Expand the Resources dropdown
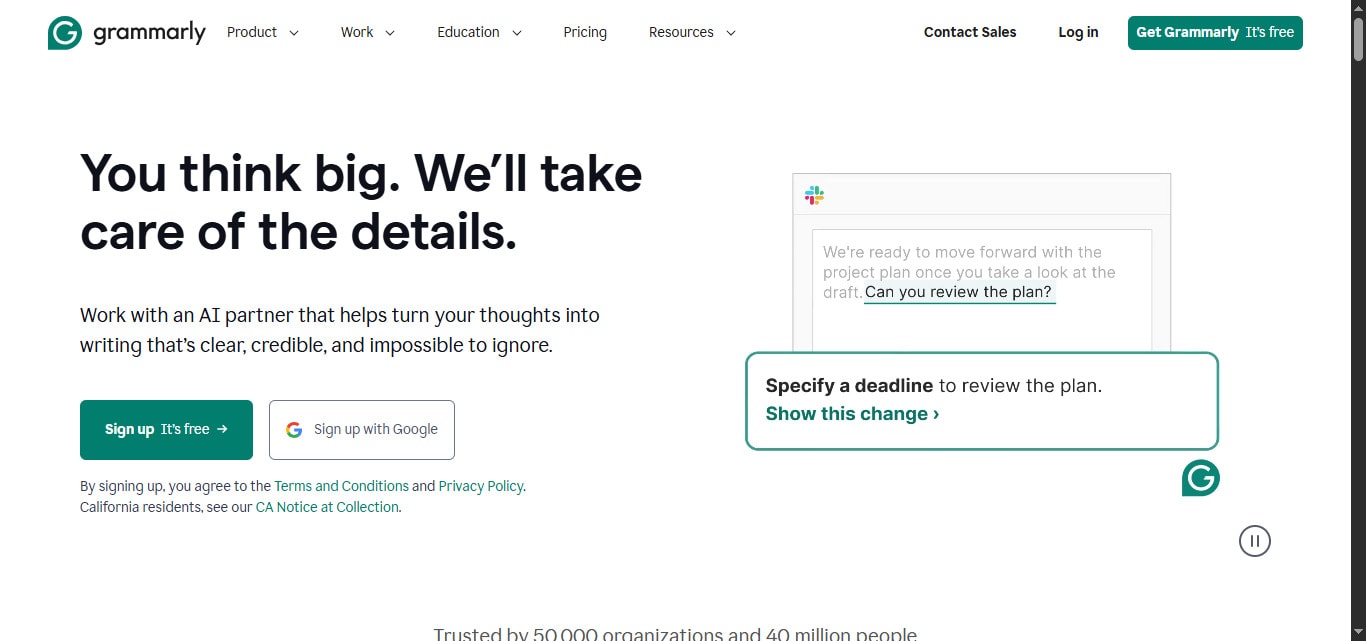Screen dimensions: 1366x641 click(x=690, y=32)
